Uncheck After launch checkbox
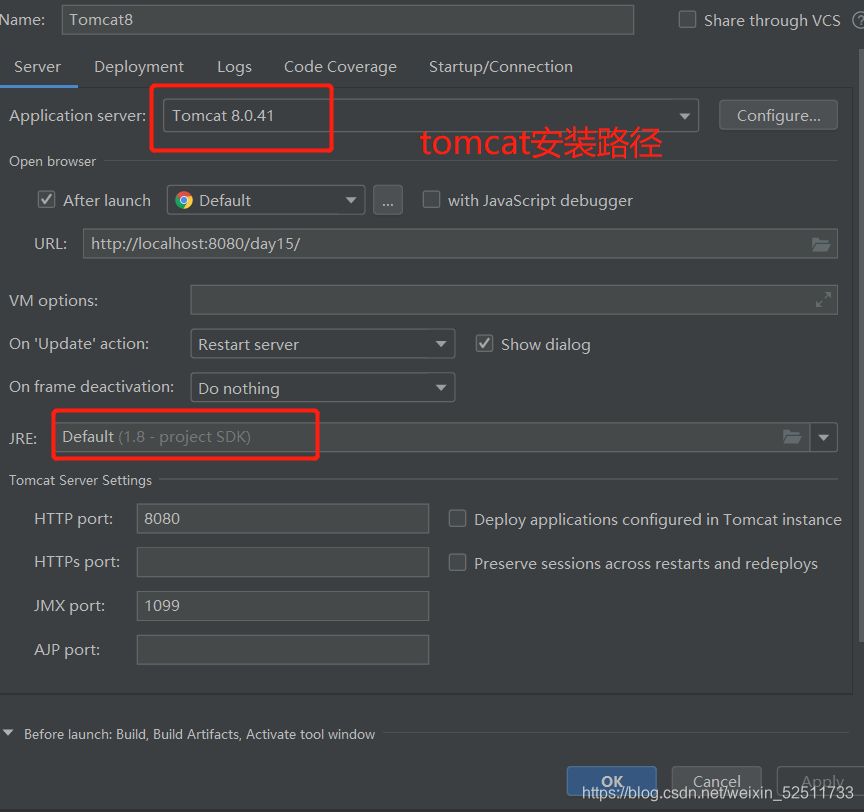The image size is (864, 812). 46,199
